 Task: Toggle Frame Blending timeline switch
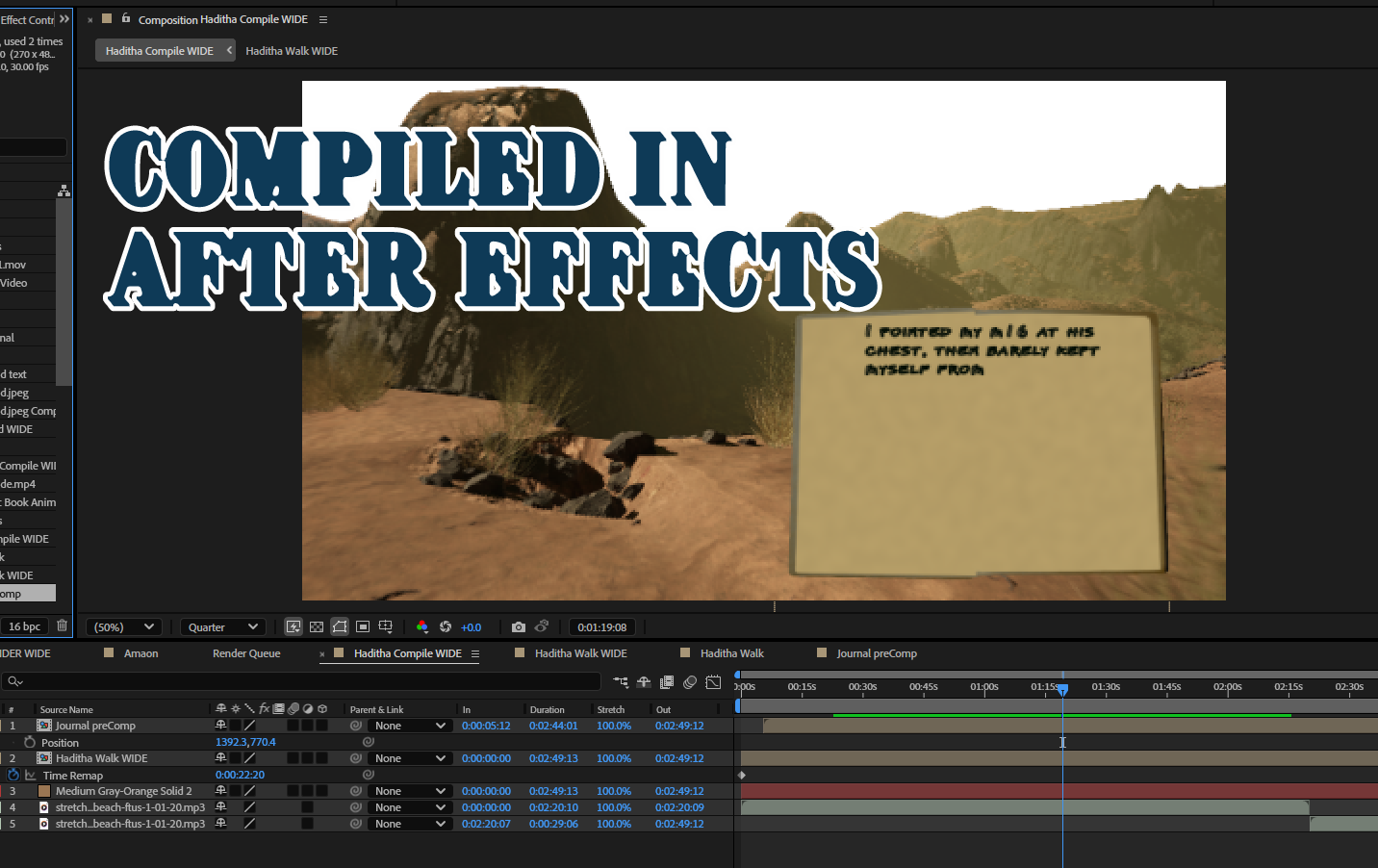pos(667,682)
